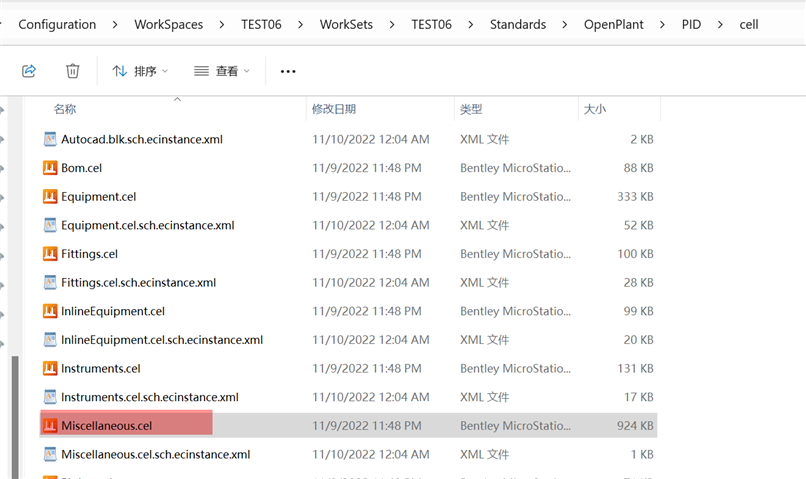Click the 333 KB size of Equipment.cel
806x479 pixels.
[x=635, y=196]
